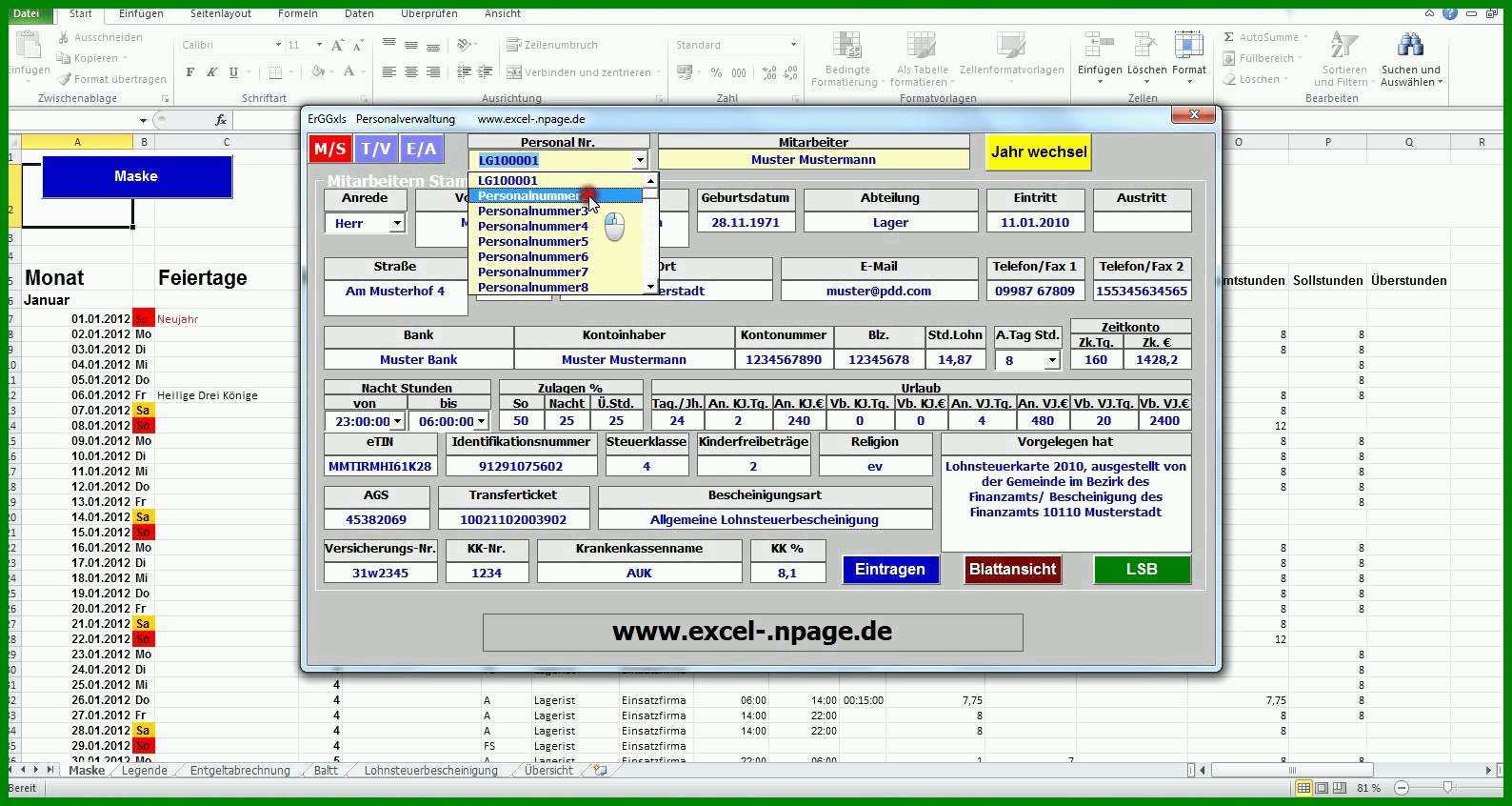This screenshot has width=1512, height=806.
Task: Click the Zellen Einfügen icon
Action: [x=1100, y=46]
